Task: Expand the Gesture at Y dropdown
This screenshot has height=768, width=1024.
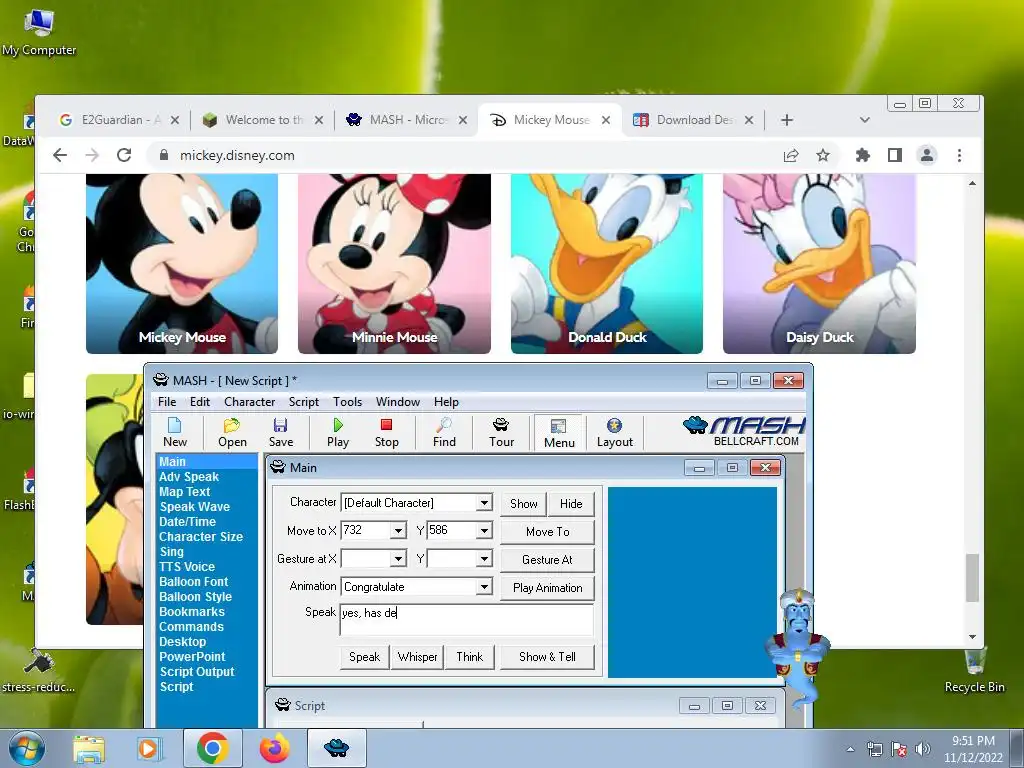Action: click(x=483, y=559)
